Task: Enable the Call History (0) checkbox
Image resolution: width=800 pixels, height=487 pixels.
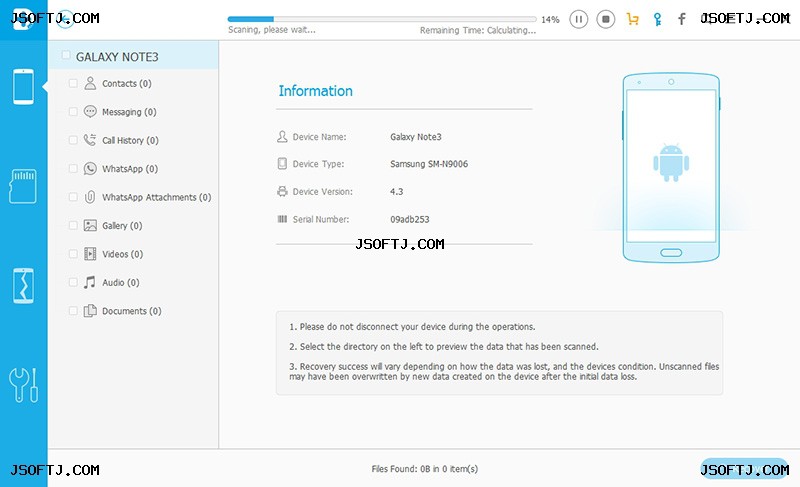Action: point(73,140)
